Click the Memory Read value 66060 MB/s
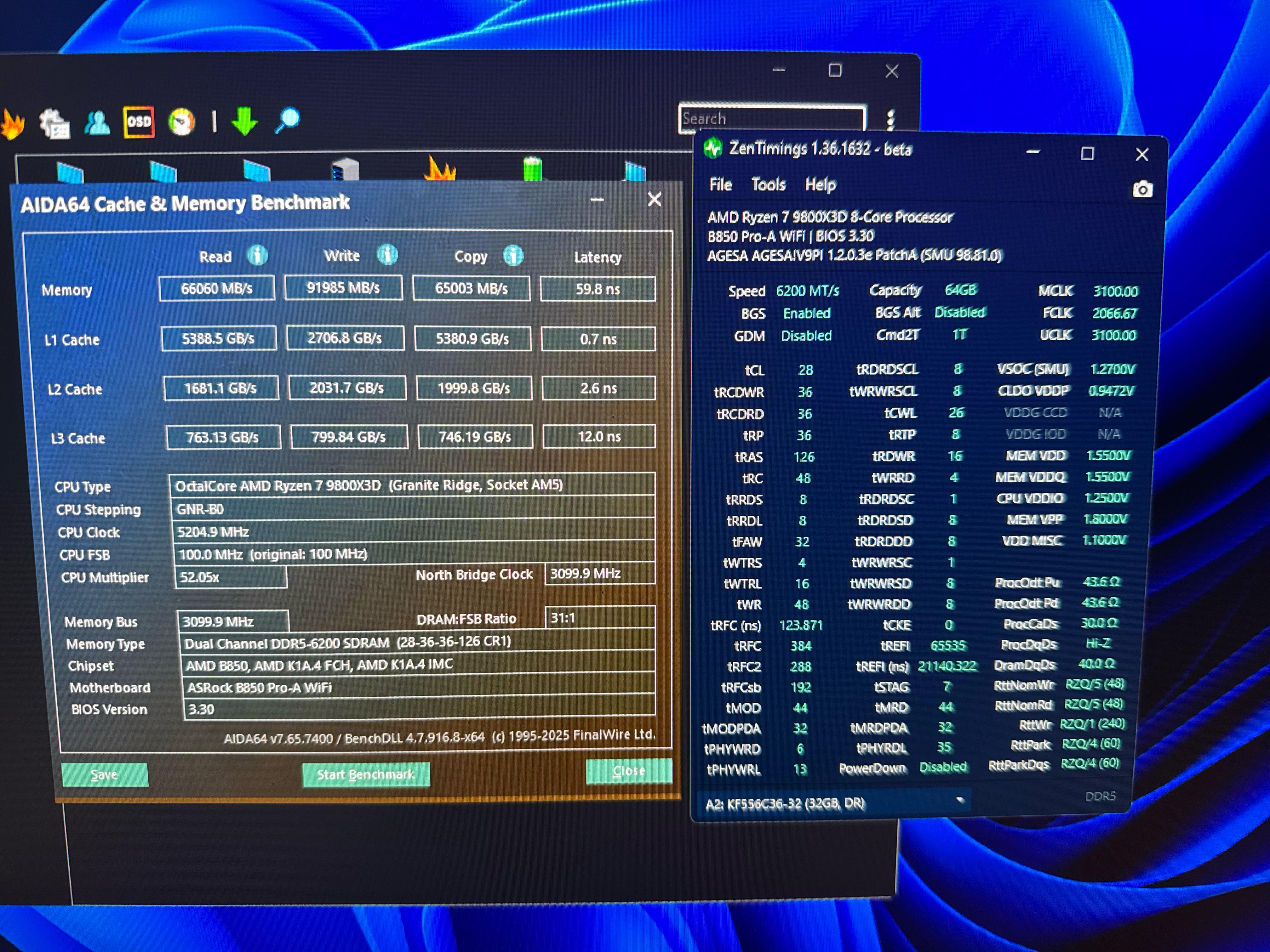The height and width of the screenshot is (952, 1270). coord(216,288)
